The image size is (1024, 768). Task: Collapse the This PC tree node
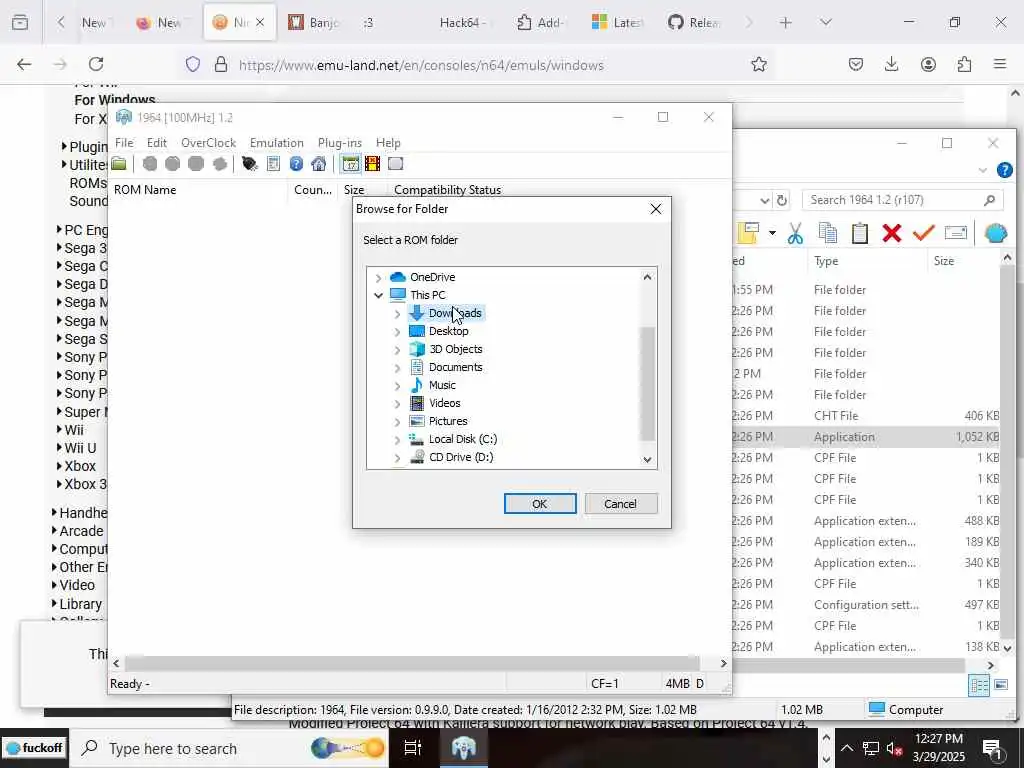click(378, 295)
